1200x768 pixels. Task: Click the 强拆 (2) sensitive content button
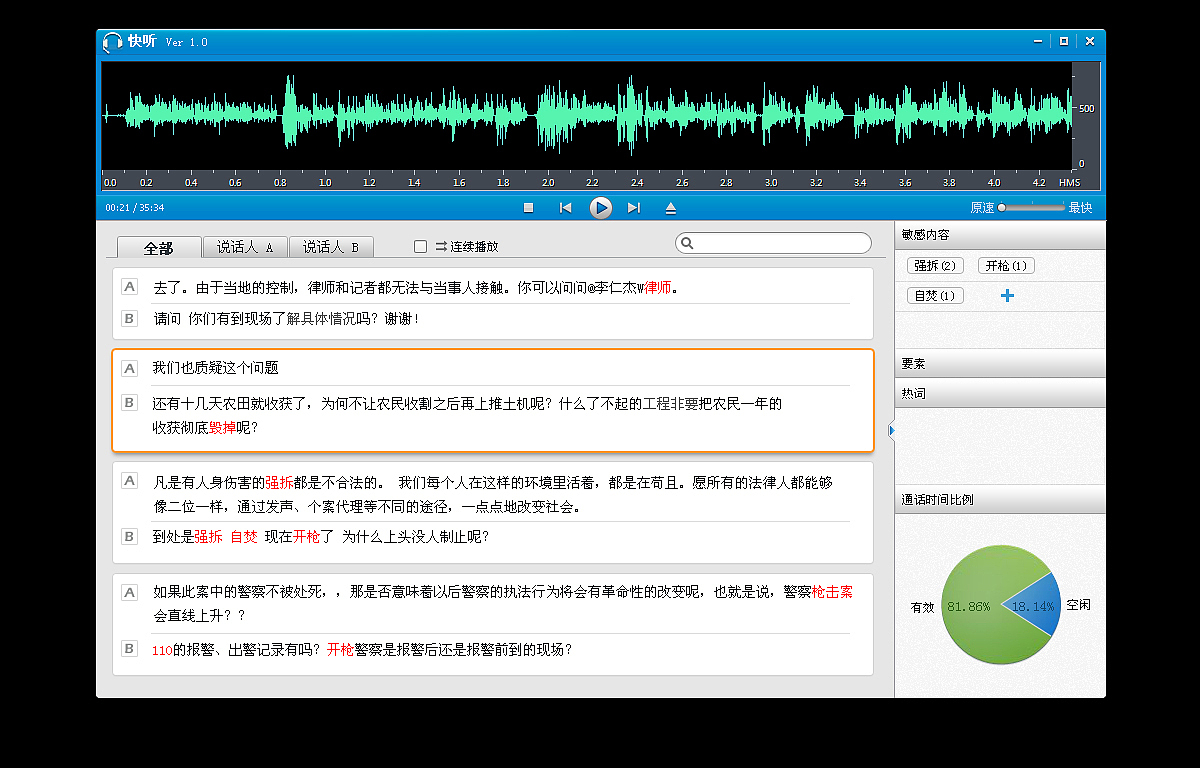[934, 265]
